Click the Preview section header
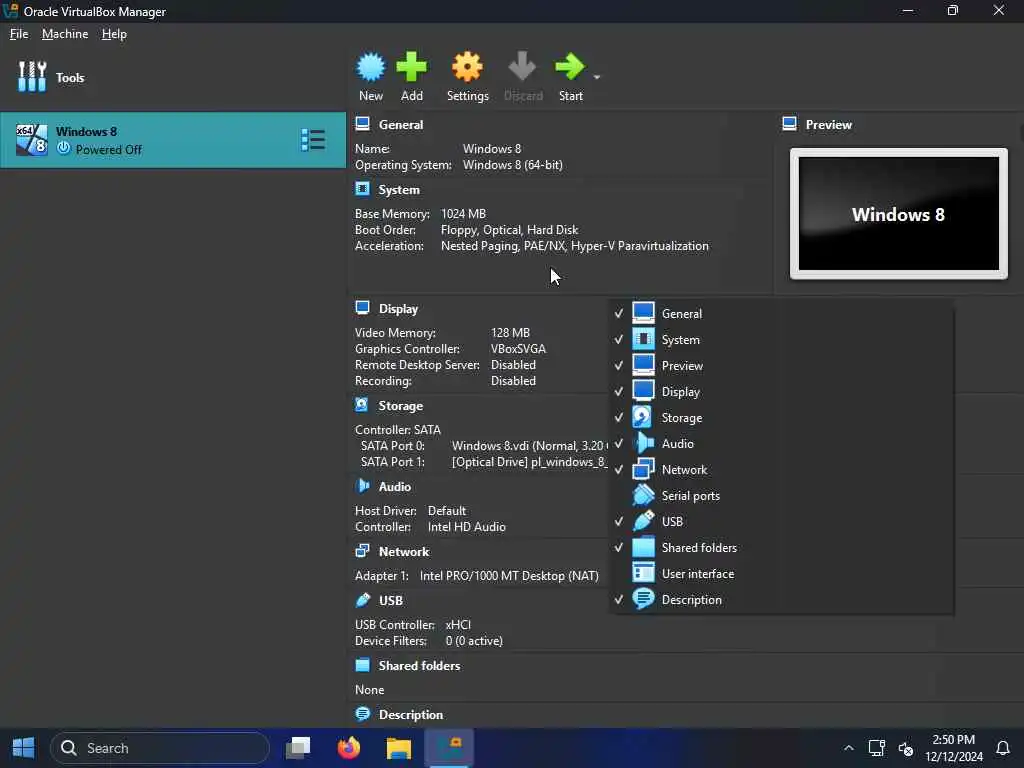The width and height of the screenshot is (1024, 768). tap(828, 125)
